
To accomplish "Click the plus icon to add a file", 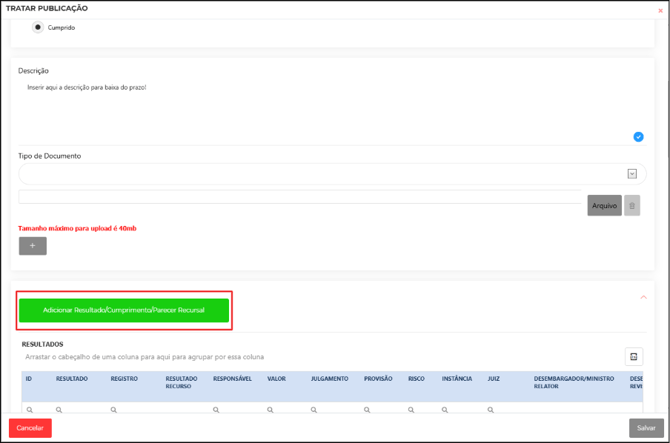I will click(x=32, y=245).
